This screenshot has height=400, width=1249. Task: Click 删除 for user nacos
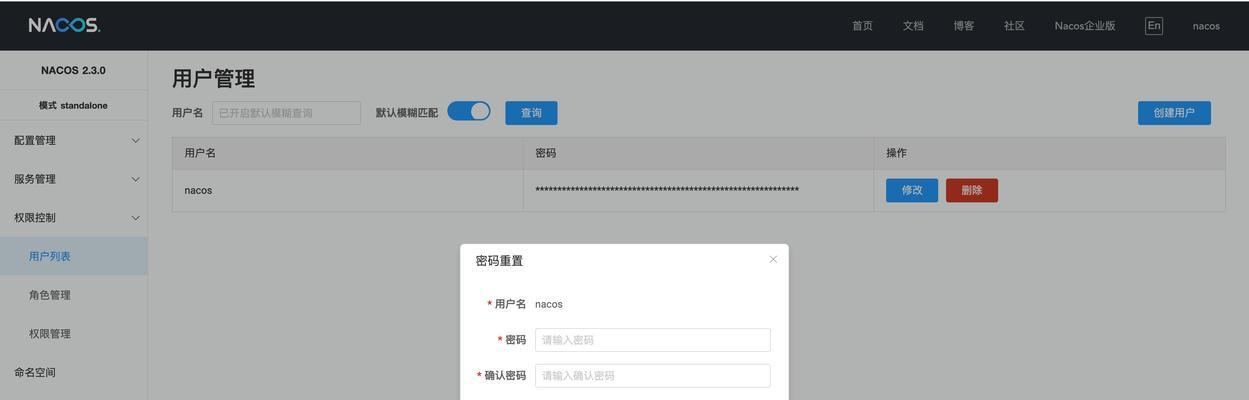972,190
